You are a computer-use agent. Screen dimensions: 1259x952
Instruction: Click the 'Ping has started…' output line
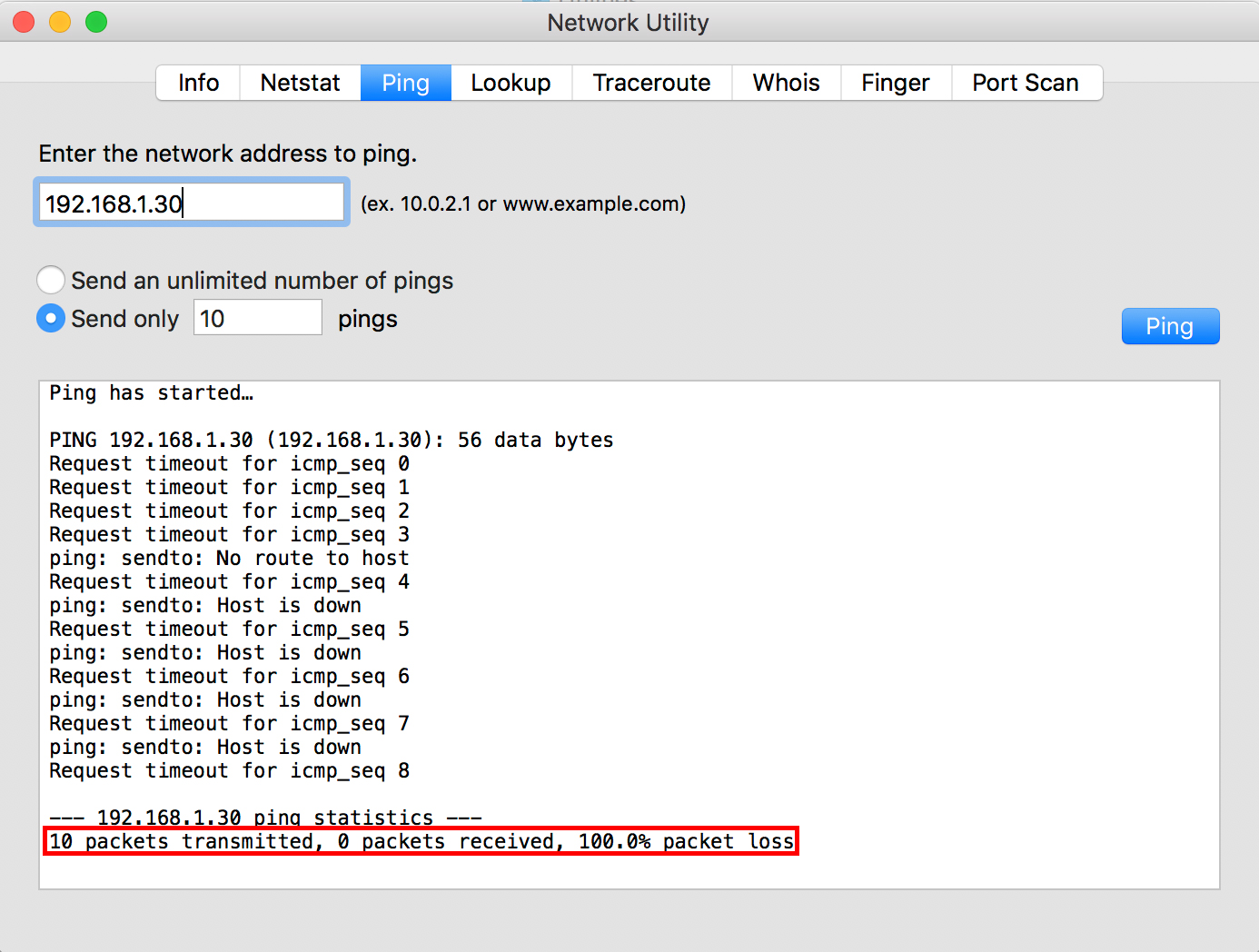click(x=151, y=392)
